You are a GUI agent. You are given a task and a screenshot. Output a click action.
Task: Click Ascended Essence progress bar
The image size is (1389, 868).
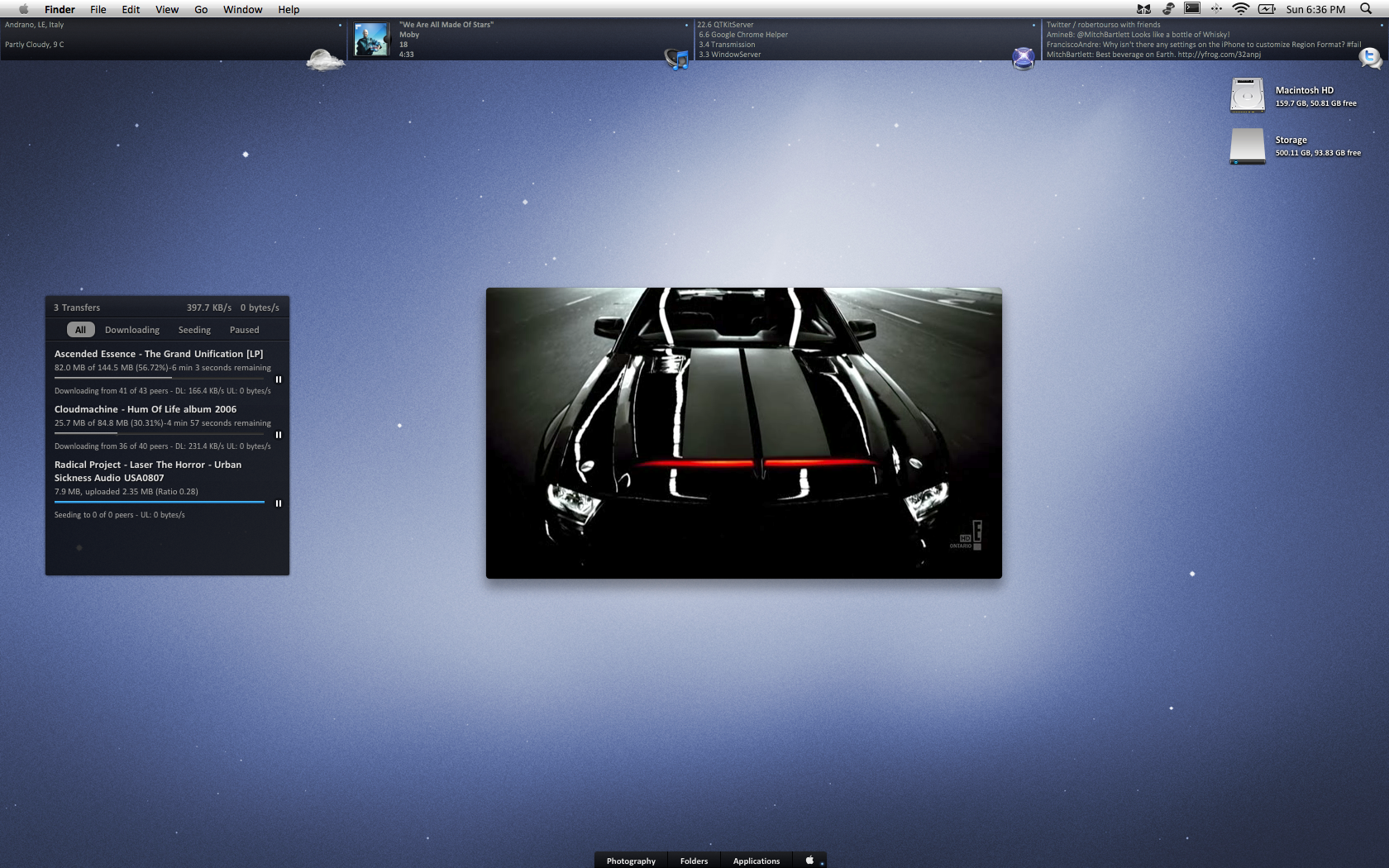pyautogui.click(x=160, y=378)
